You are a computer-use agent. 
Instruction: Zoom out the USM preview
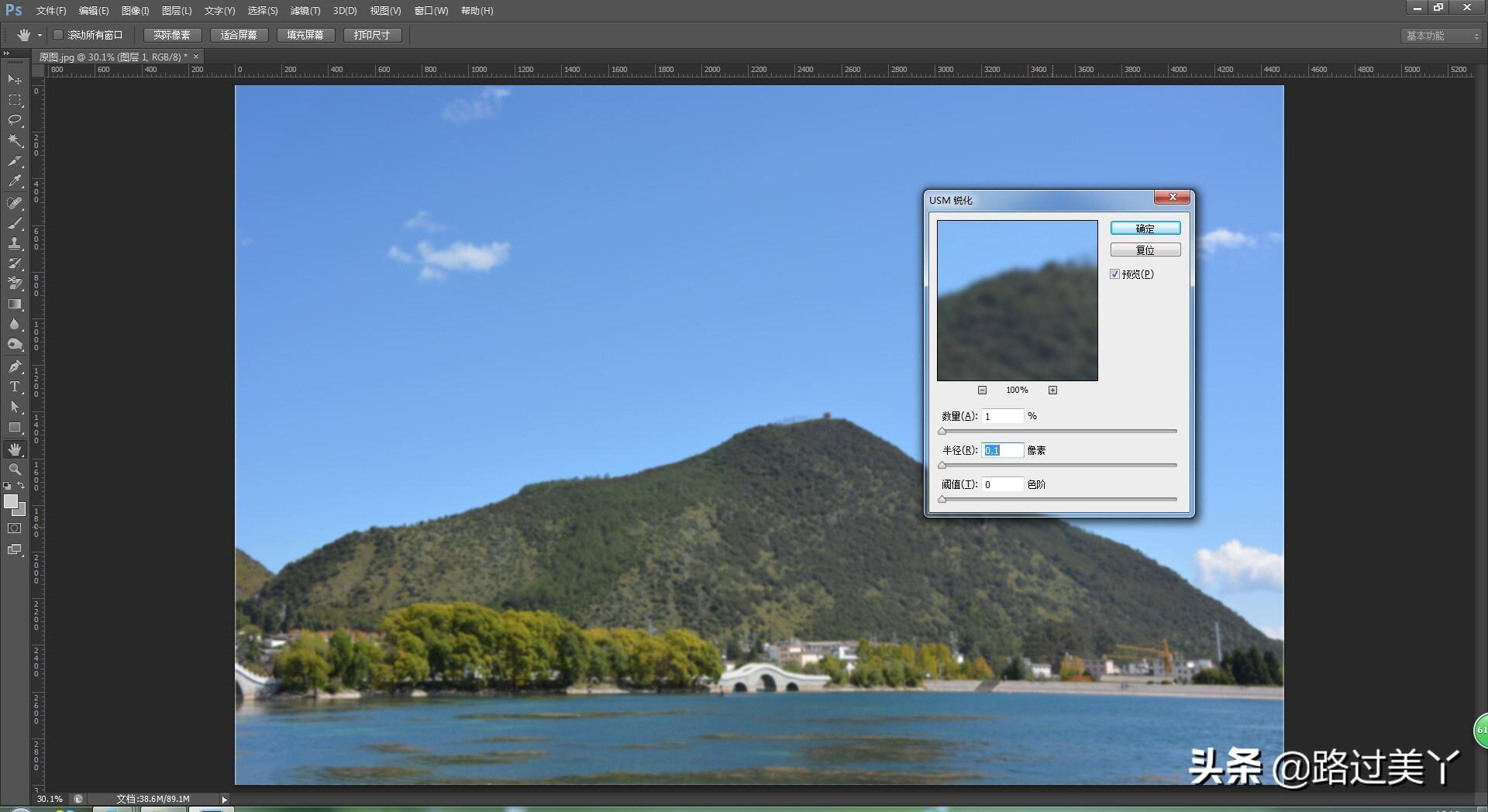point(982,390)
